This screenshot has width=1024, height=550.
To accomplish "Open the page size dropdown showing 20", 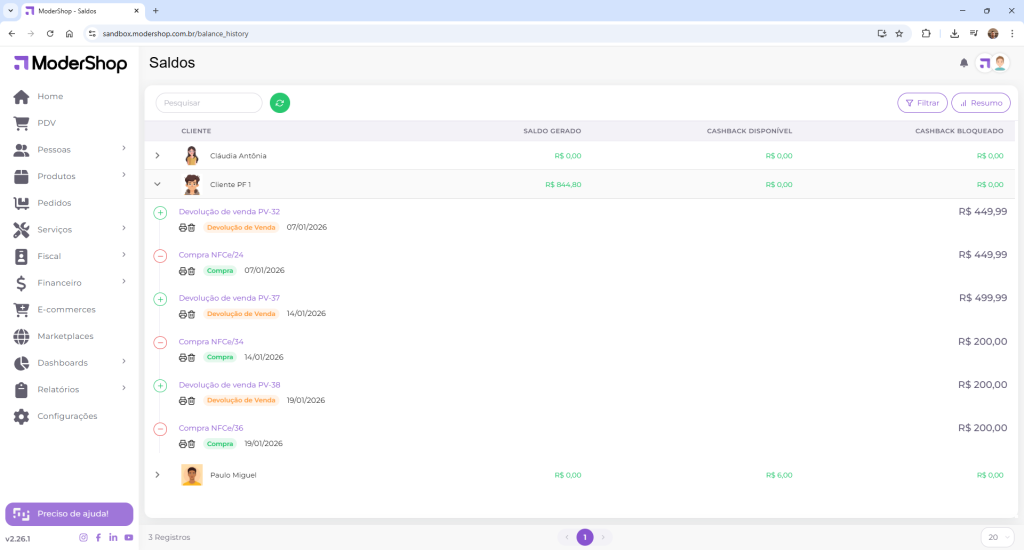I will click(997, 537).
